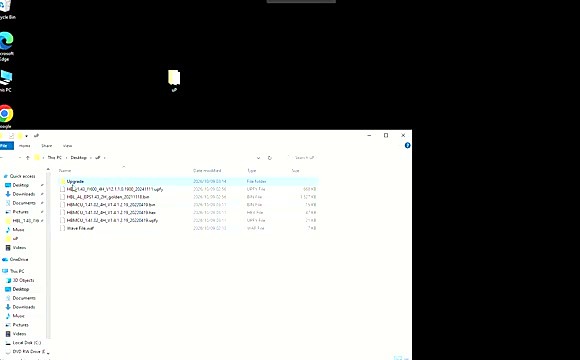Select the Wave File entry in the list
Viewport: 580px width, 360px height.
188,228
